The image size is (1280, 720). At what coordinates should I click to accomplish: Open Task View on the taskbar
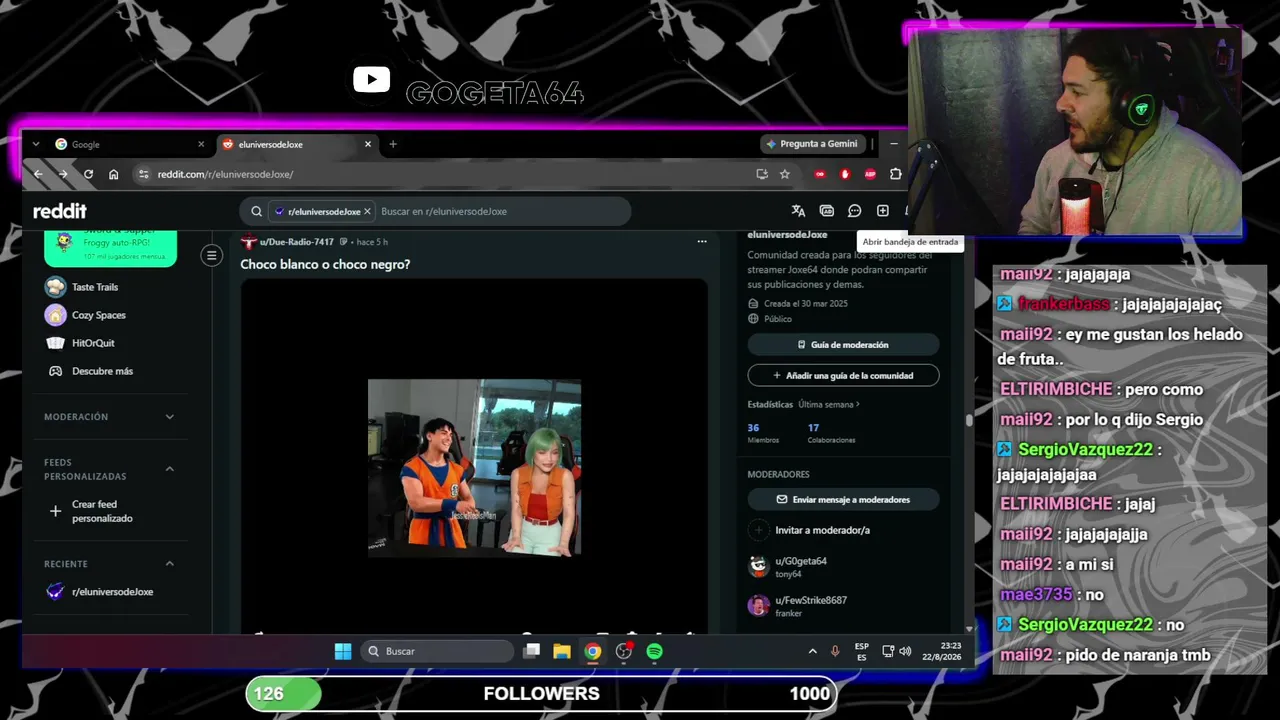[x=532, y=651]
